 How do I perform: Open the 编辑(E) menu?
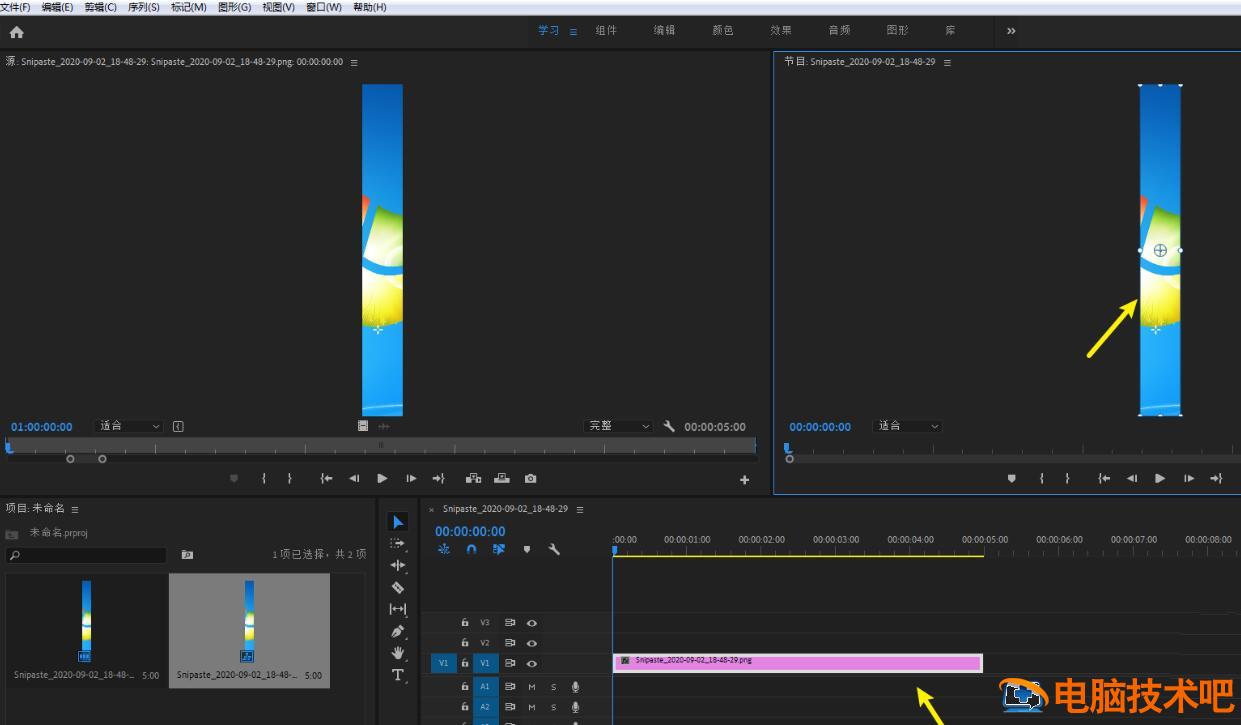pos(57,7)
